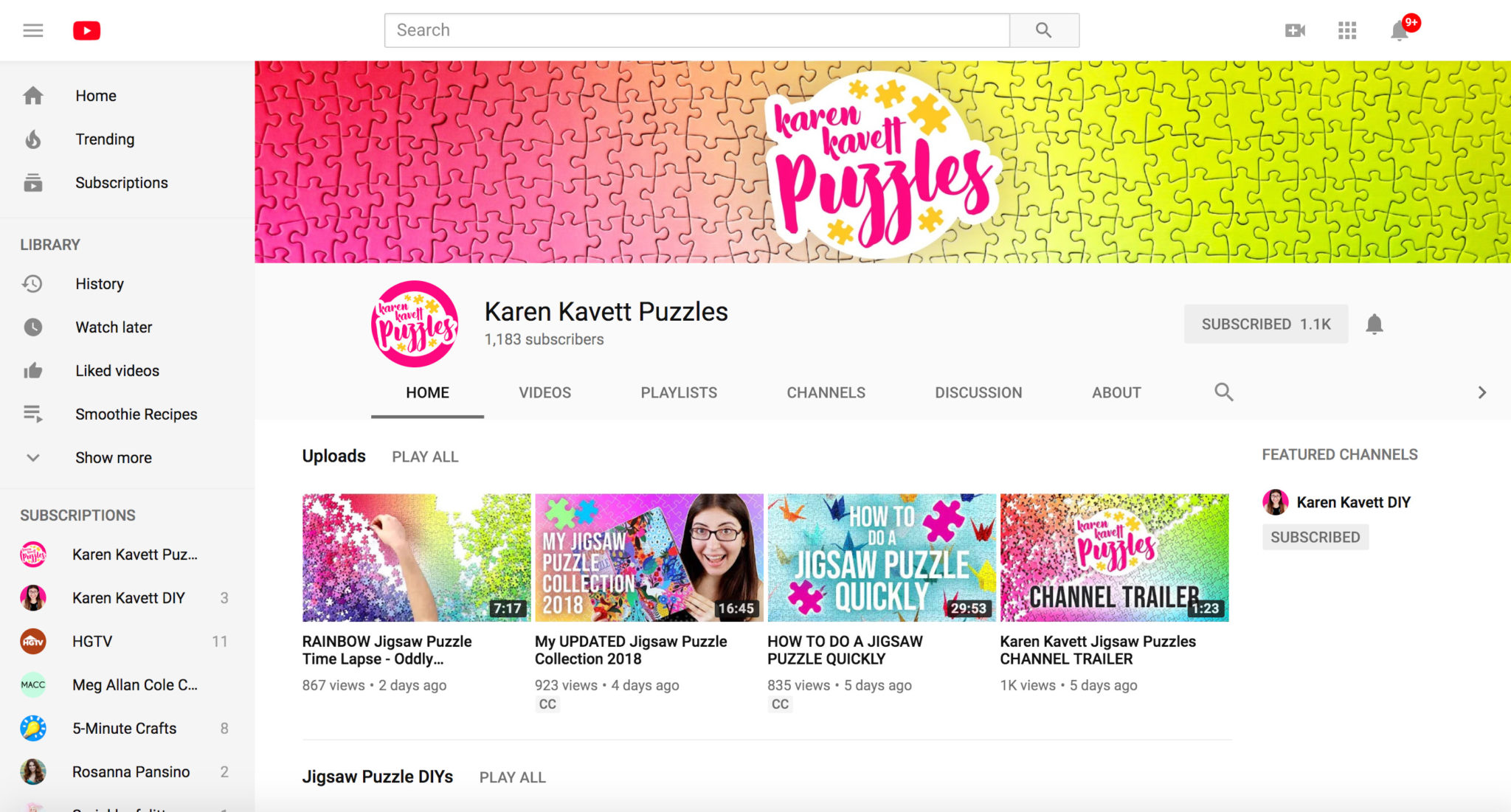Click the Smoothie Recipes playlist label
This screenshot has width=1511, height=812.
(x=136, y=414)
